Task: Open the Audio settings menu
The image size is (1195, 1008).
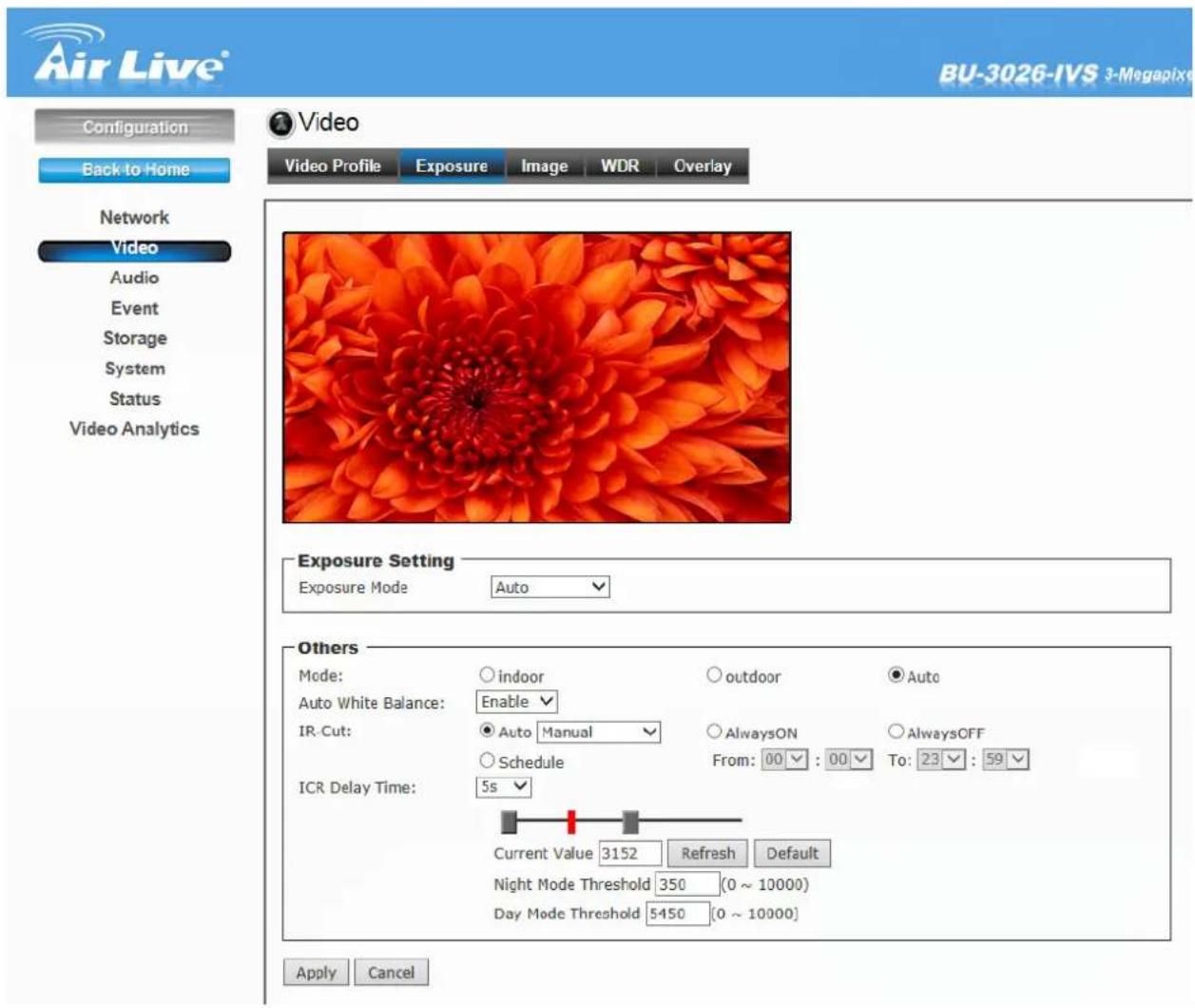Action: click(134, 278)
